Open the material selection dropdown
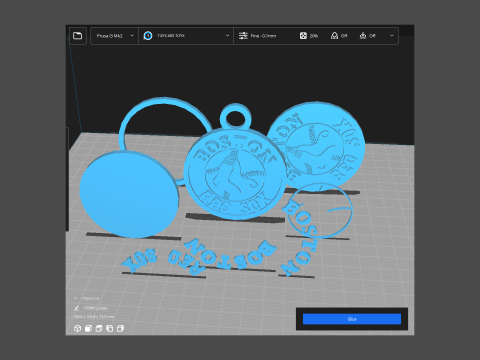 pos(186,36)
